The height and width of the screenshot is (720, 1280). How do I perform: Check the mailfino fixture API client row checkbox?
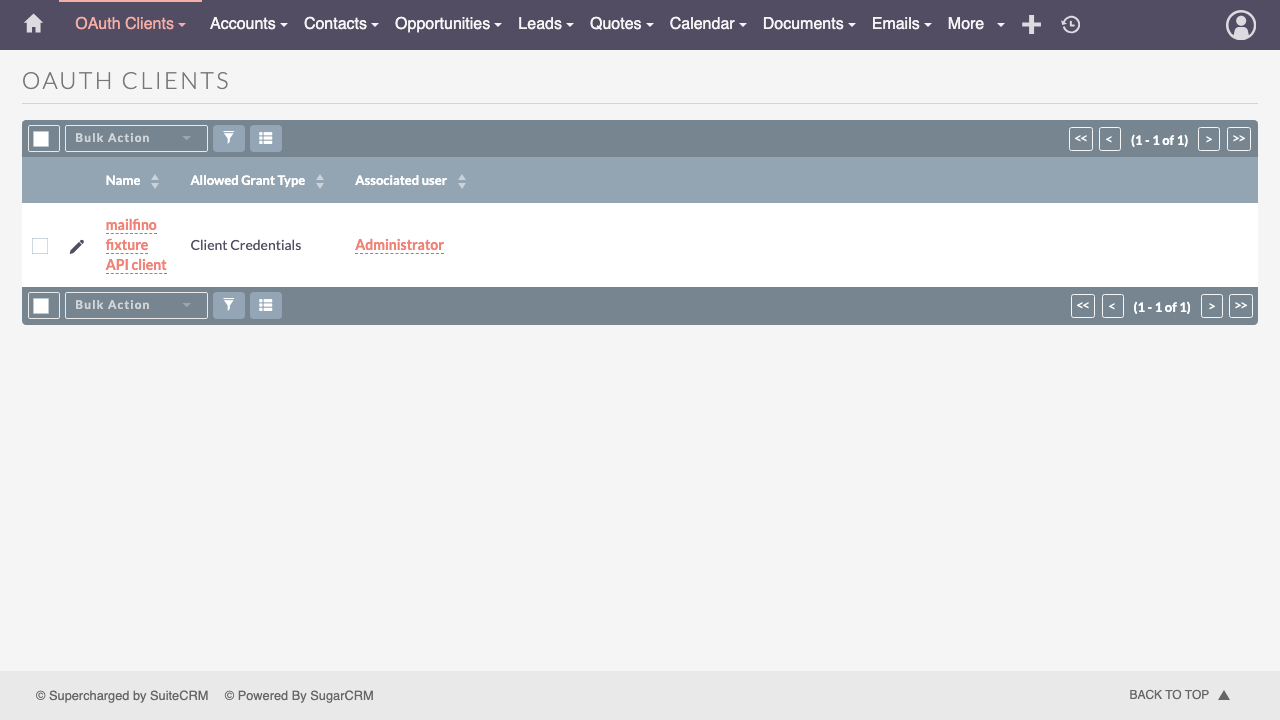click(40, 246)
